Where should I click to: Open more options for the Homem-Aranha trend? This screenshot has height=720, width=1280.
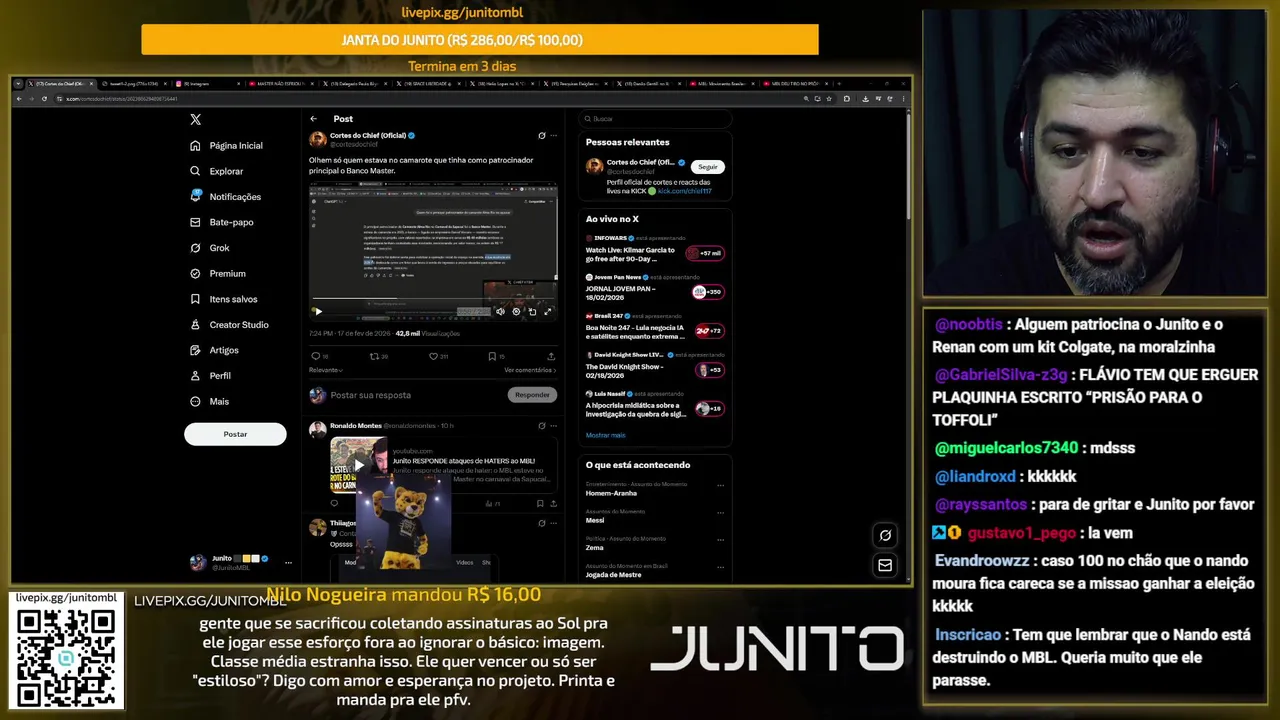pos(721,486)
